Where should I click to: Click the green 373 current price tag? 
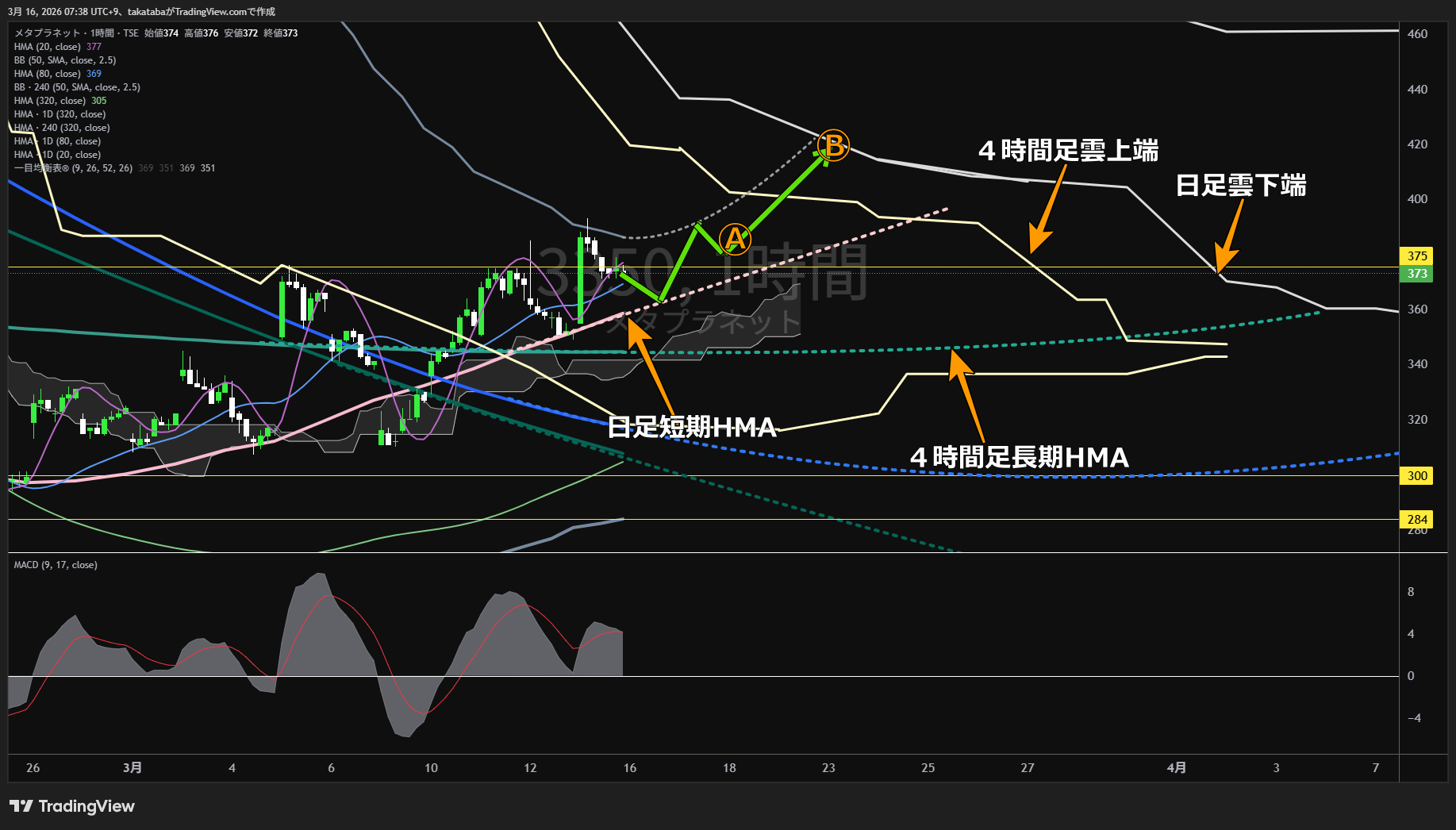tap(1416, 274)
